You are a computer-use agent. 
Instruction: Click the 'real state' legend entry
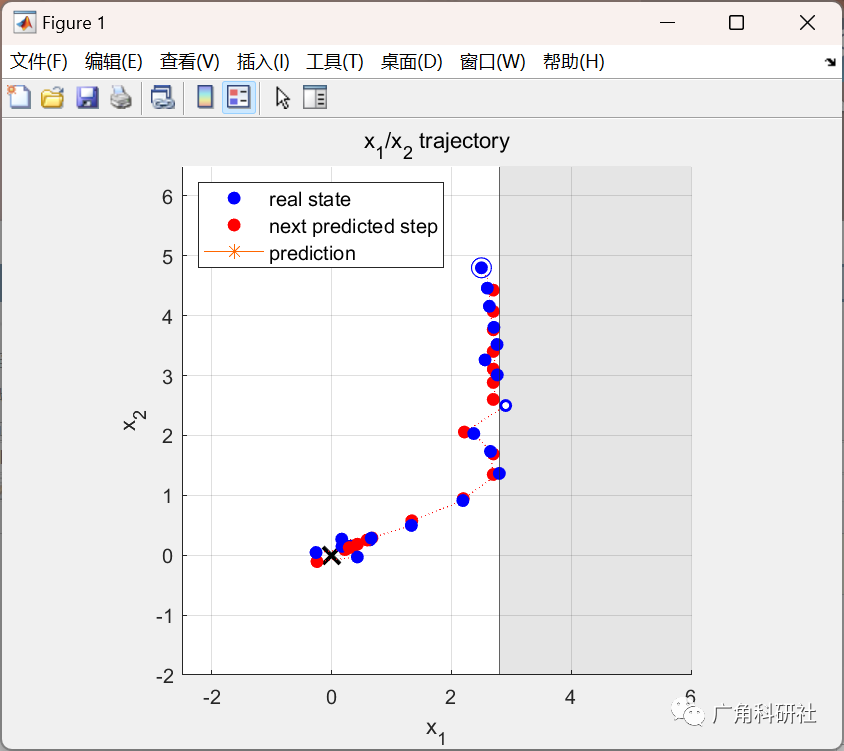pos(310,200)
